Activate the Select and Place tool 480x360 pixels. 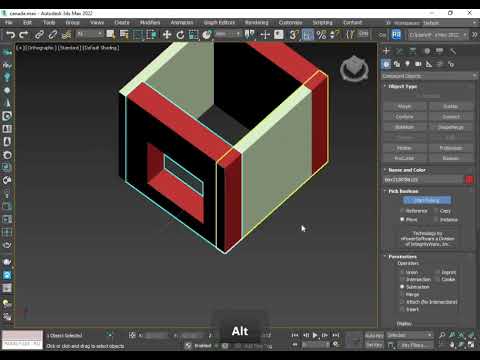[207, 35]
